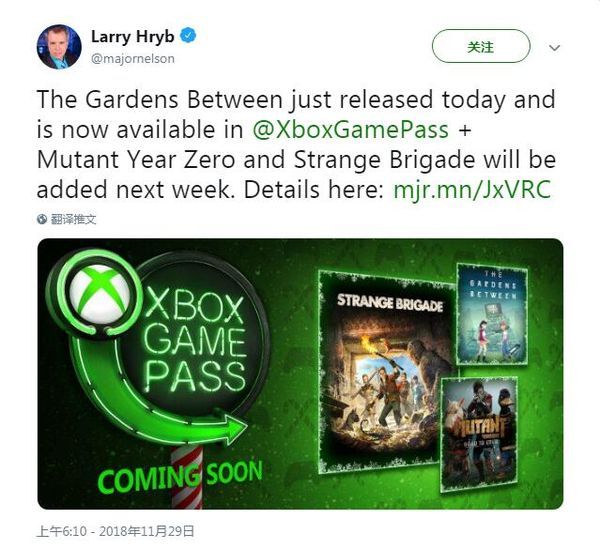Click the globe icon beside translate tweet
The width and height of the screenshot is (600, 549).
tap(42, 219)
